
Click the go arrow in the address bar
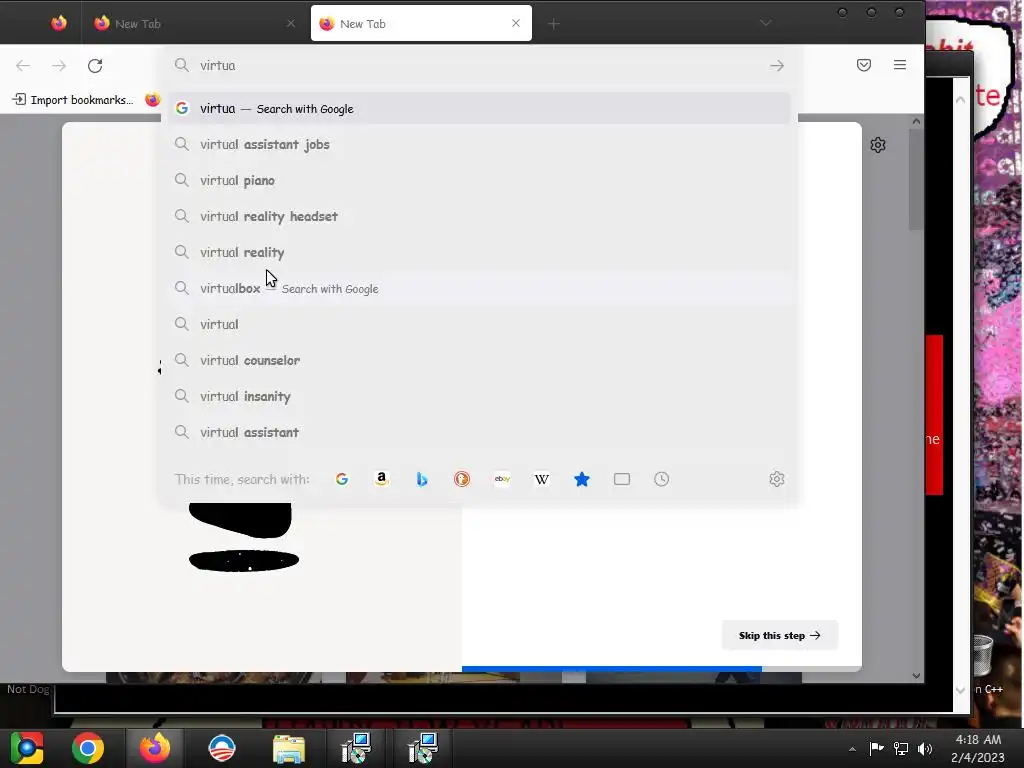pyautogui.click(x=776, y=65)
